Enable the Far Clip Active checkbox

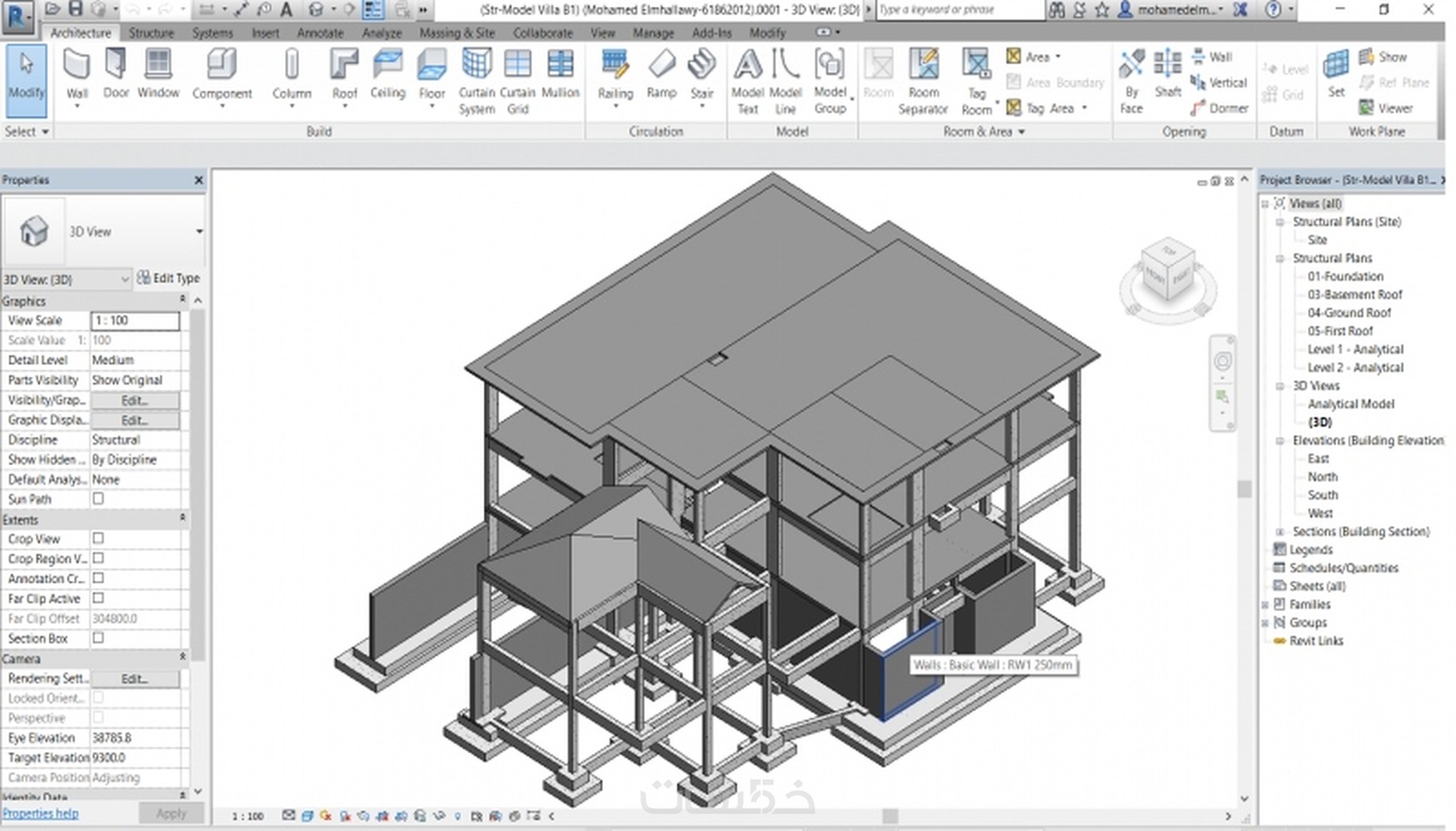pos(98,598)
